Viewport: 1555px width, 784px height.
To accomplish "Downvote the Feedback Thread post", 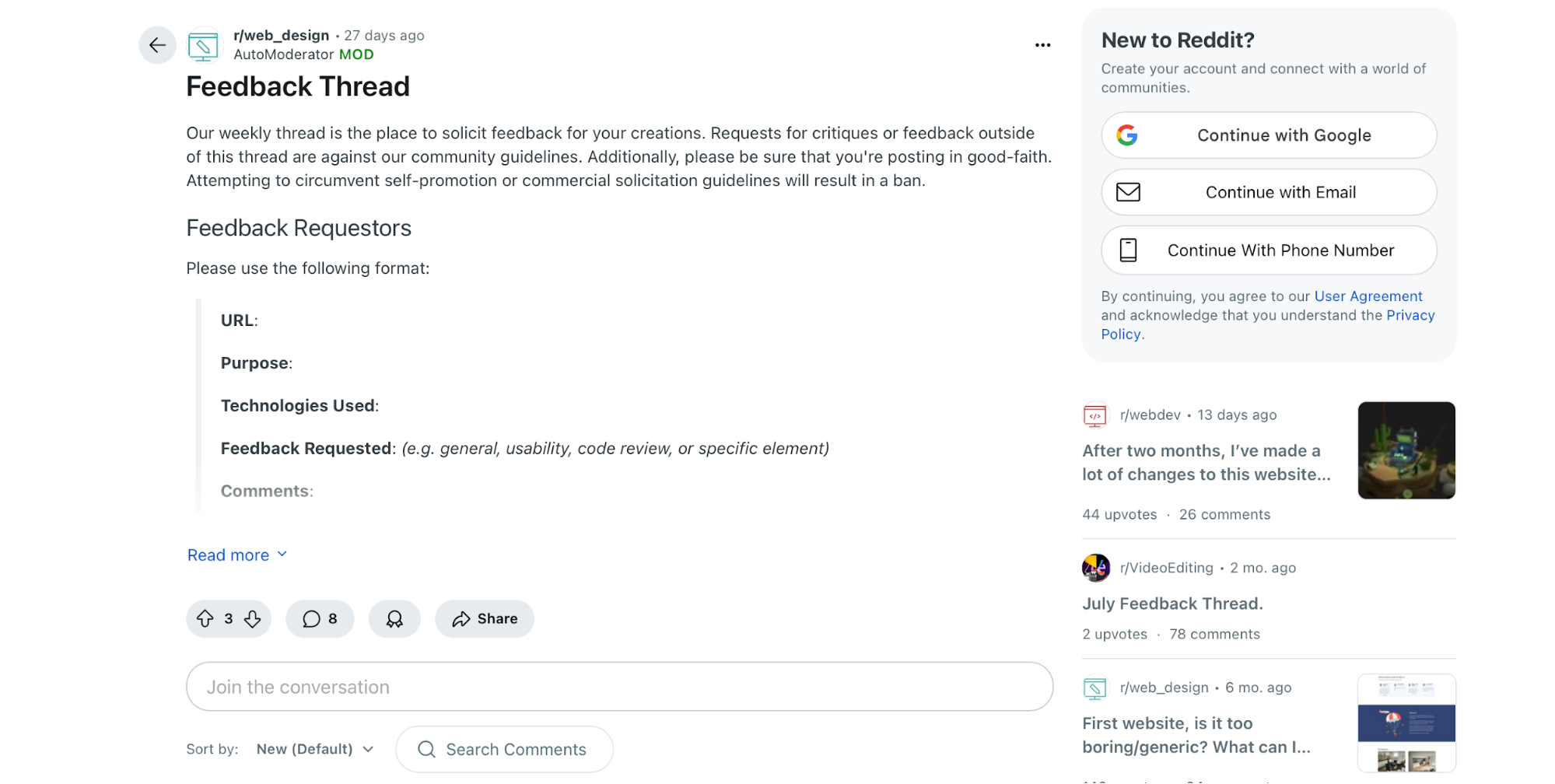I will [253, 619].
